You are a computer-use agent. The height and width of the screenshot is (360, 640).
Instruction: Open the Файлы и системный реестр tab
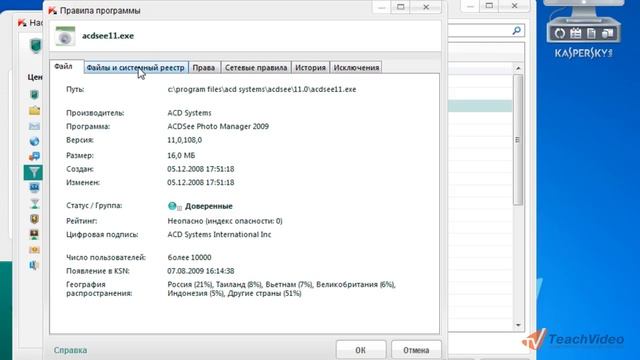pos(136,68)
